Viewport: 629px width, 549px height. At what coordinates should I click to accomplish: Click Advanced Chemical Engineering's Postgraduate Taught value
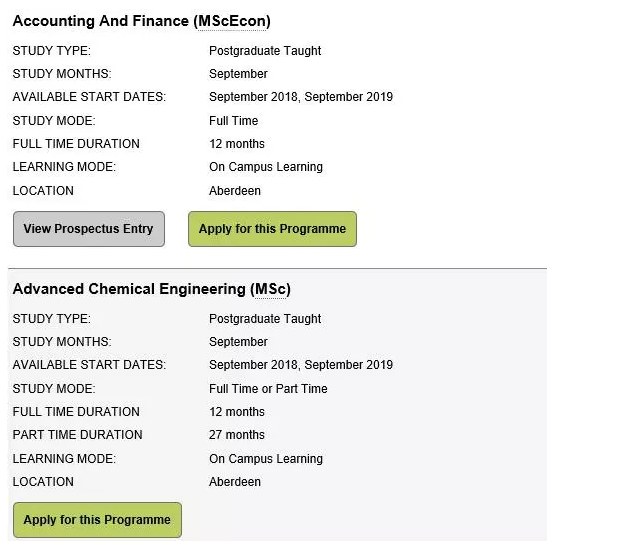[x=265, y=319]
